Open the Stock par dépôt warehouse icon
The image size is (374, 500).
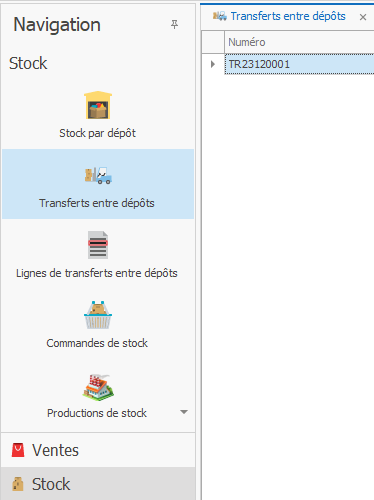click(98, 105)
